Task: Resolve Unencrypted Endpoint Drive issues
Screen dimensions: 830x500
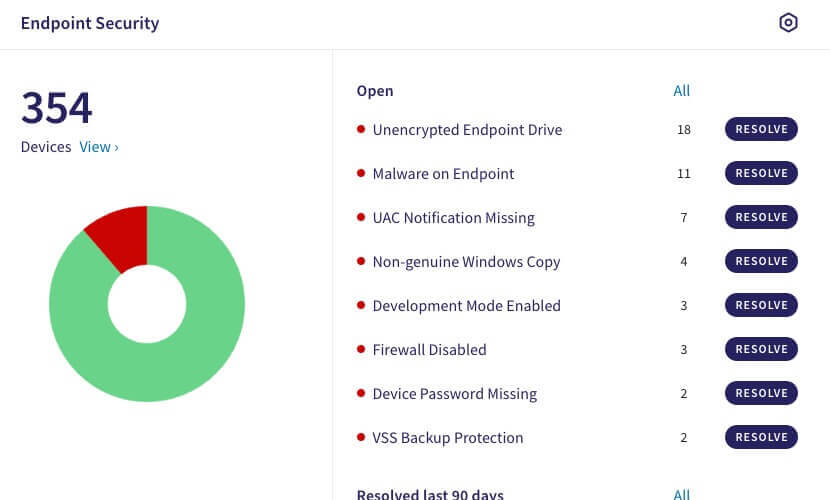Action: pyautogui.click(x=761, y=129)
